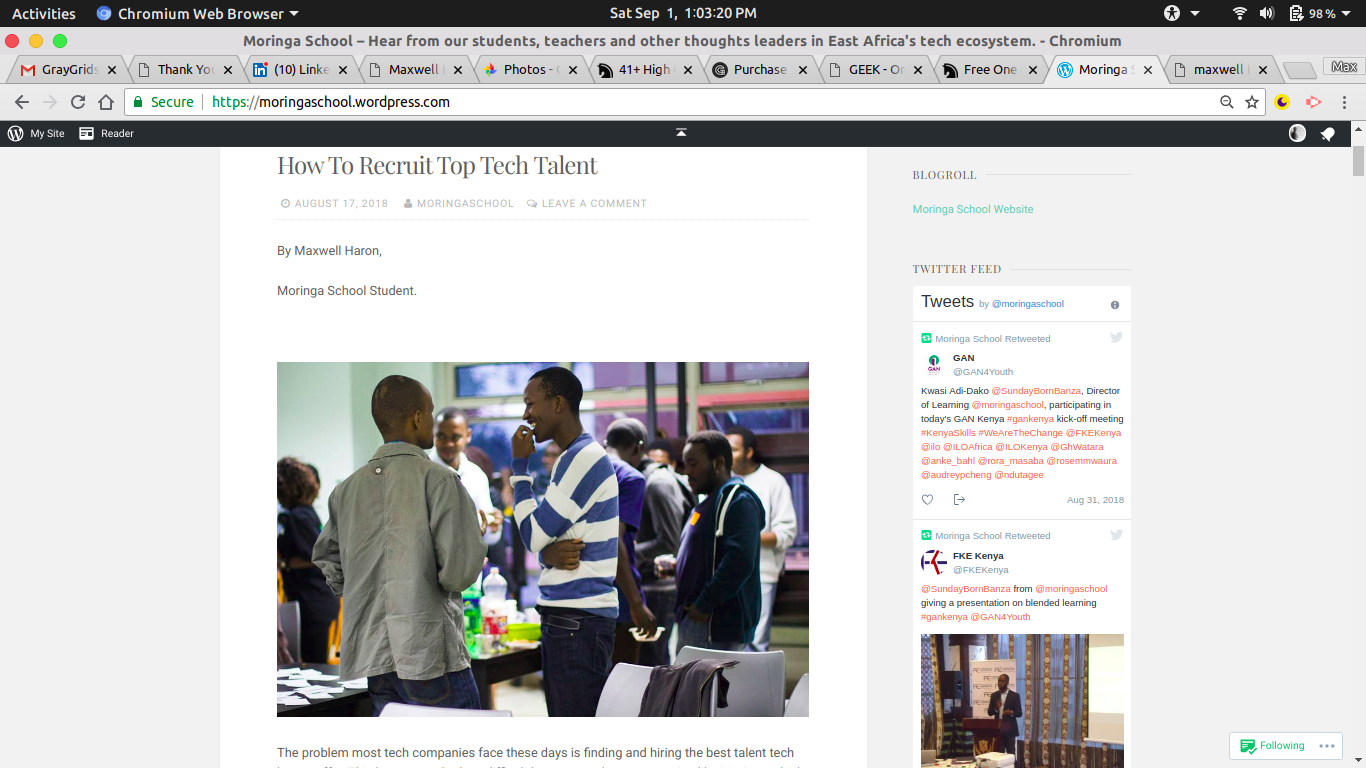Image resolution: width=1366 pixels, height=768 pixels.
Task: Share the GAN tweet using share icon
Action: [x=959, y=500]
